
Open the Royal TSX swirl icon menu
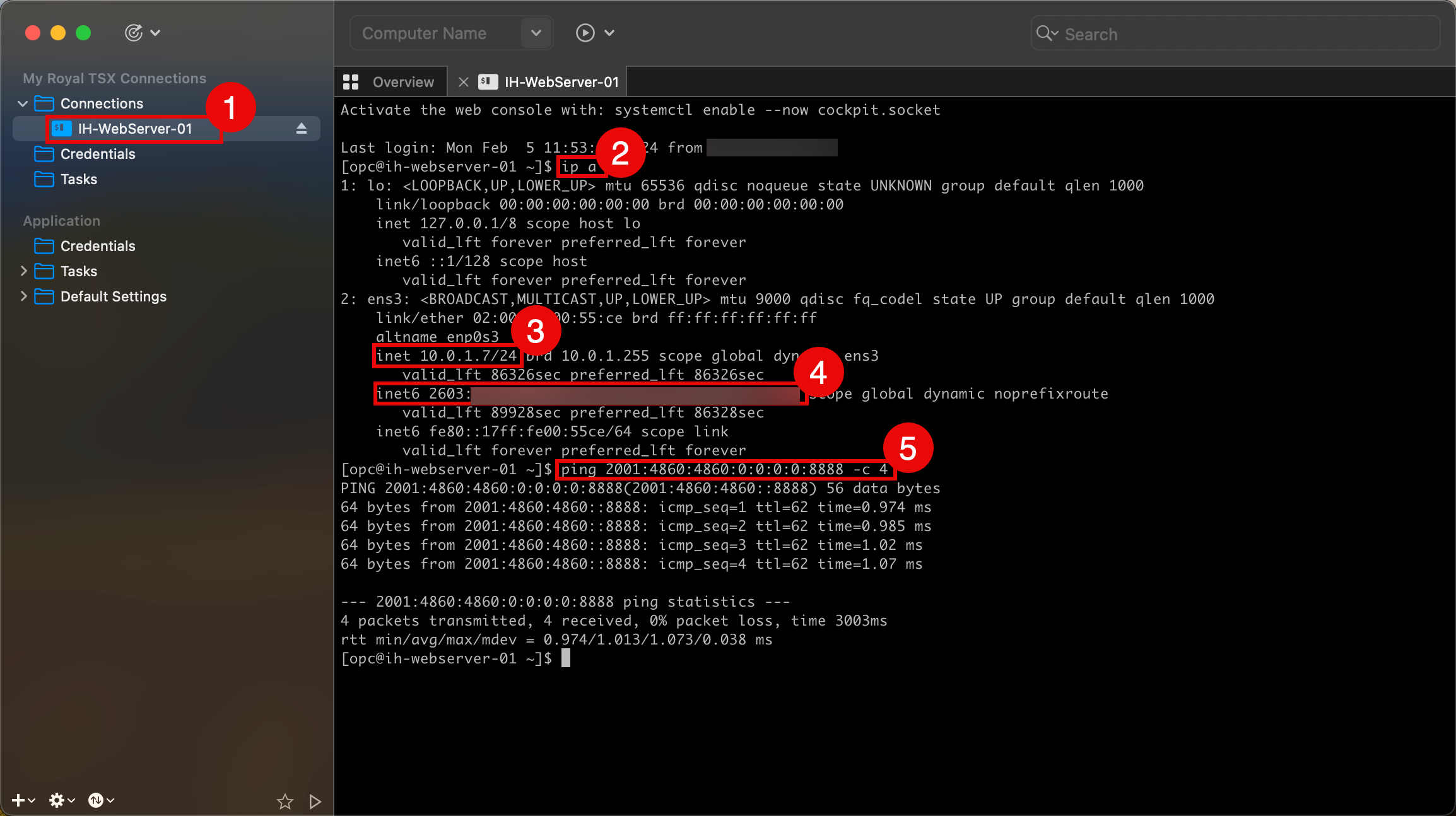coord(134,33)
